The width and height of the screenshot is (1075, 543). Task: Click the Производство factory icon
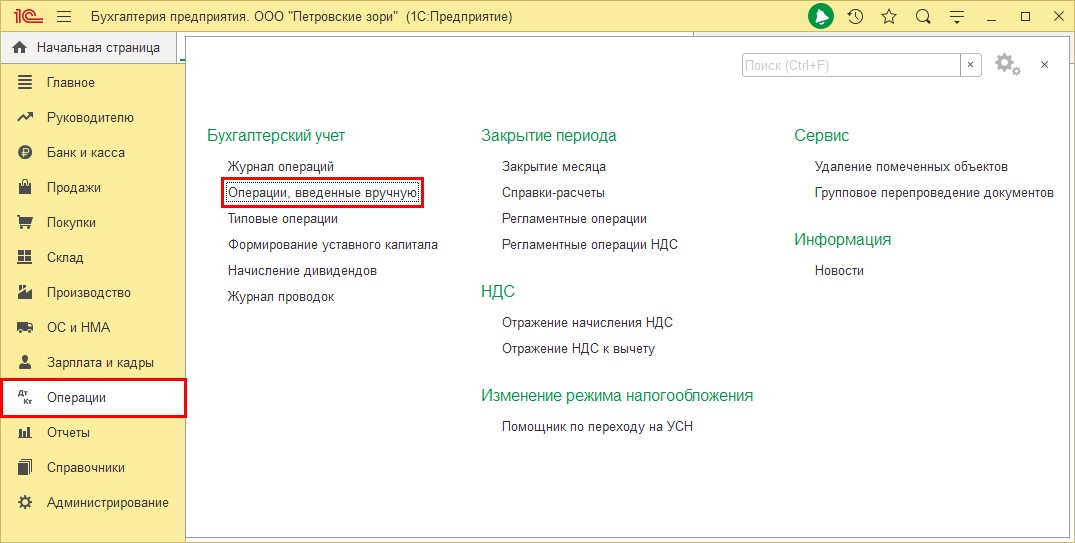click(25, 292)
